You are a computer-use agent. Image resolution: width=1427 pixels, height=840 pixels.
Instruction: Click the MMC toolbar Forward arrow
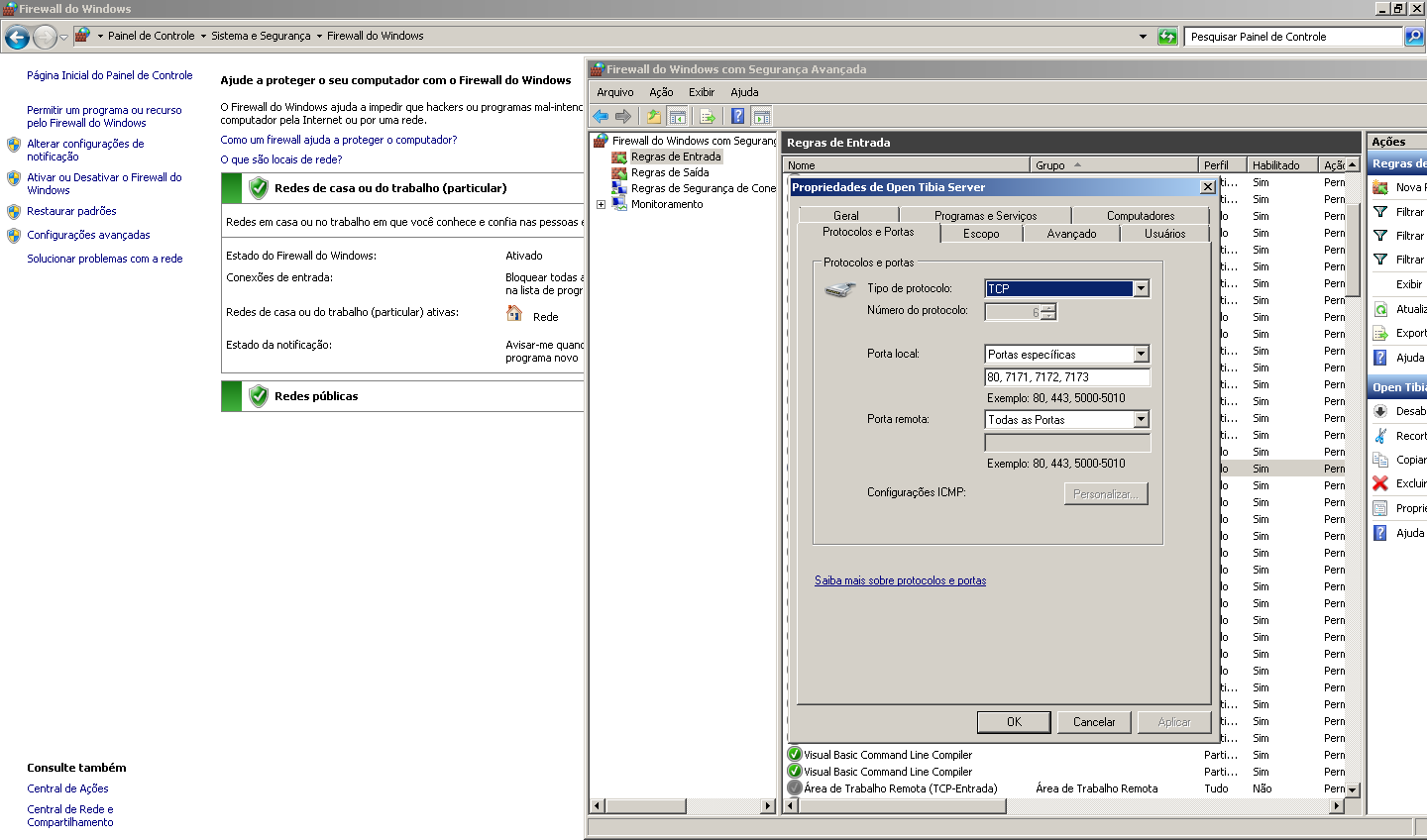tap(623, 116)
